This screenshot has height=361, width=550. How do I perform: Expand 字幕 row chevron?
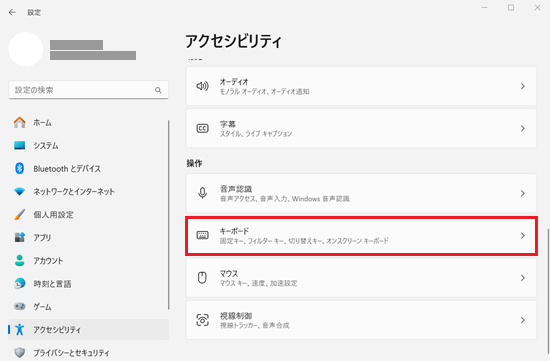523,128
